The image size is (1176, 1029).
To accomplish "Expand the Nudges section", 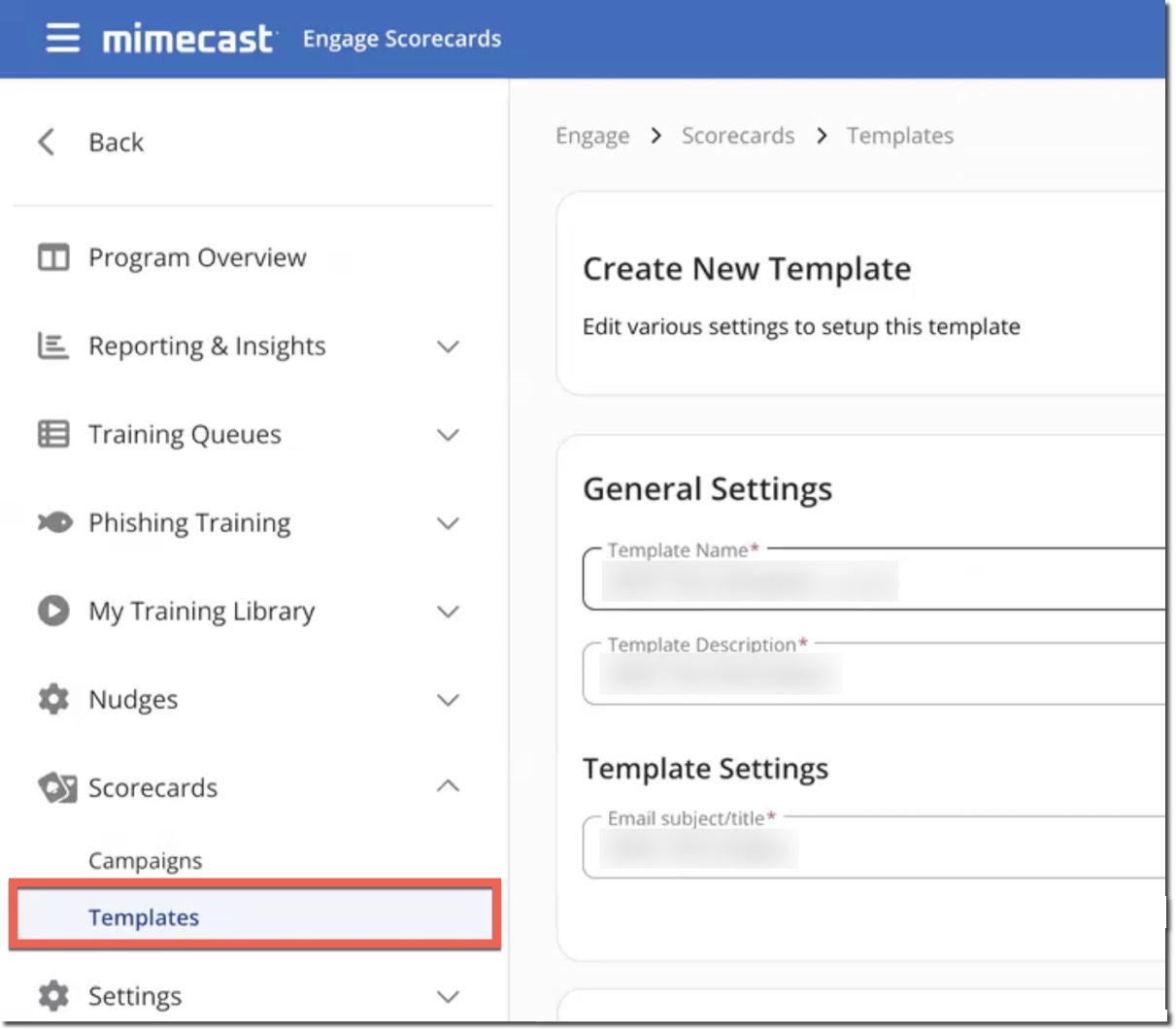I will pos(448,699).
